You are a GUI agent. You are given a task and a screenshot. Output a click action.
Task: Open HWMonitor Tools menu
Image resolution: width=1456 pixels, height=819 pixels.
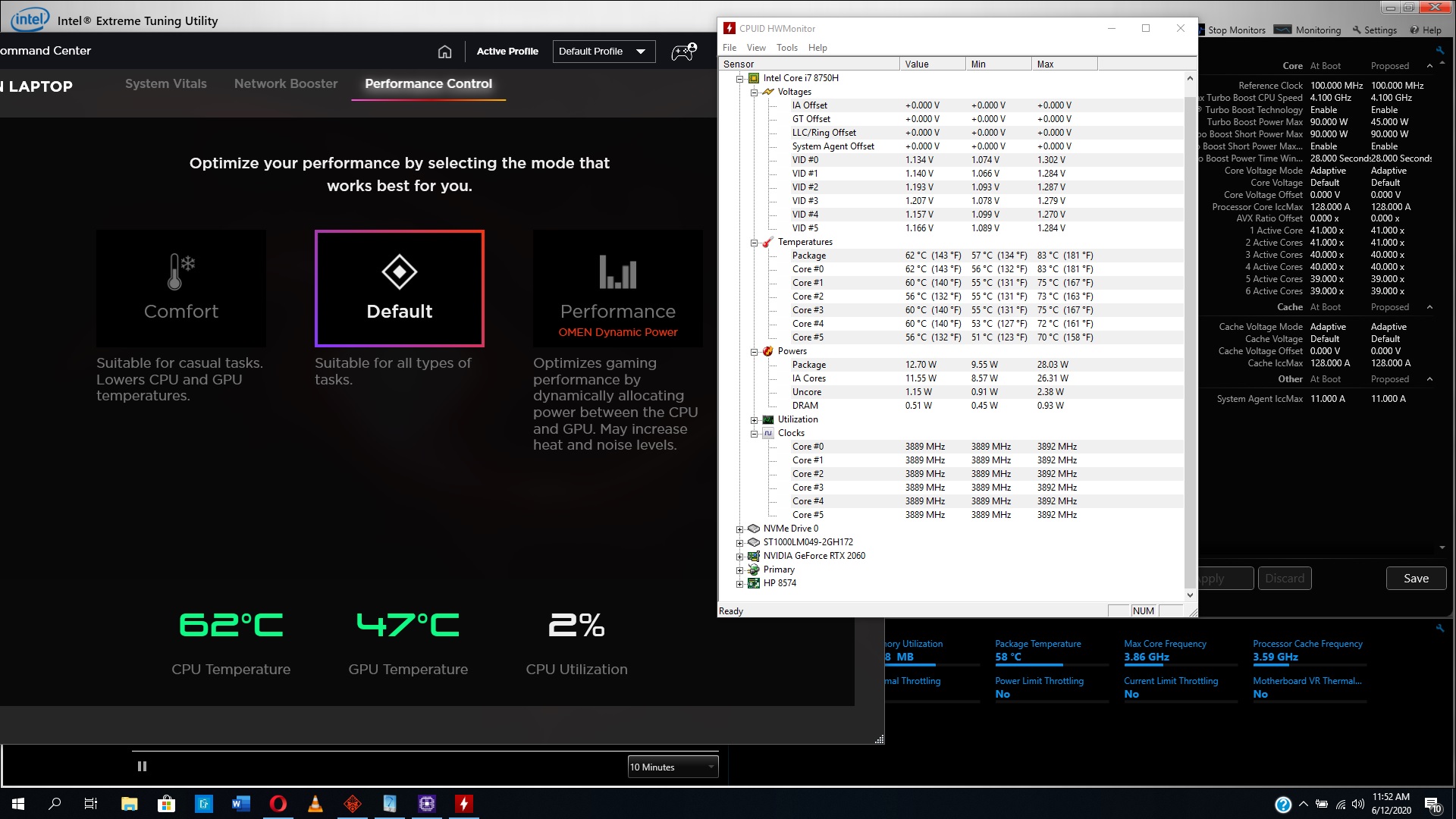(787, 47)
